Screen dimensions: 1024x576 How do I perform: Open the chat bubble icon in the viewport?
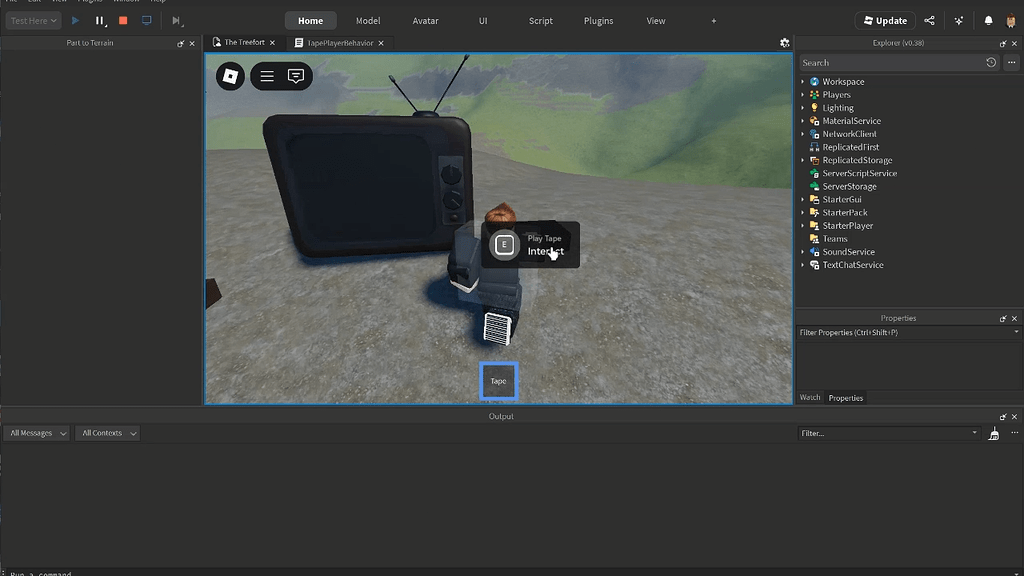(295, 76)
